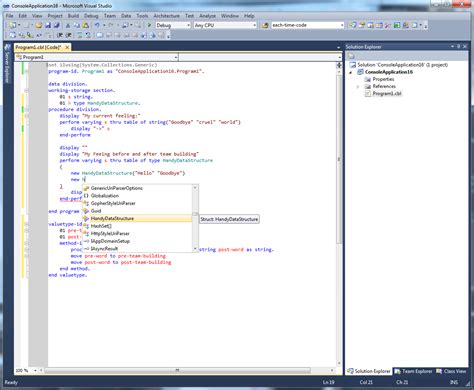Comment out selected lines icon
This screenshot has width=474, height=390.
click(x=80, y=35)
